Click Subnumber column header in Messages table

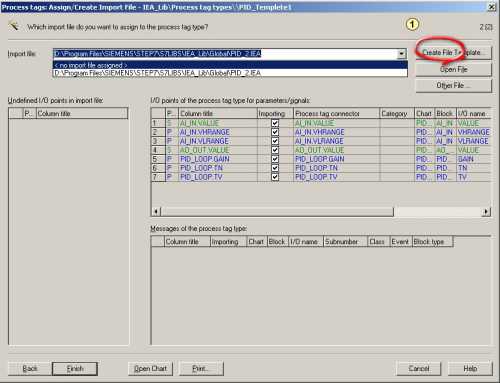click(x=345, y=242)
